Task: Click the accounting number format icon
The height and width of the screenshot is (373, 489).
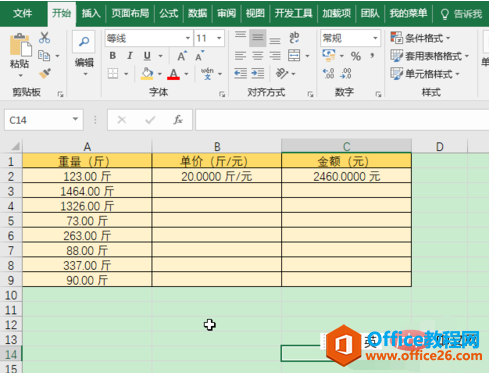Action: [329, 56]
